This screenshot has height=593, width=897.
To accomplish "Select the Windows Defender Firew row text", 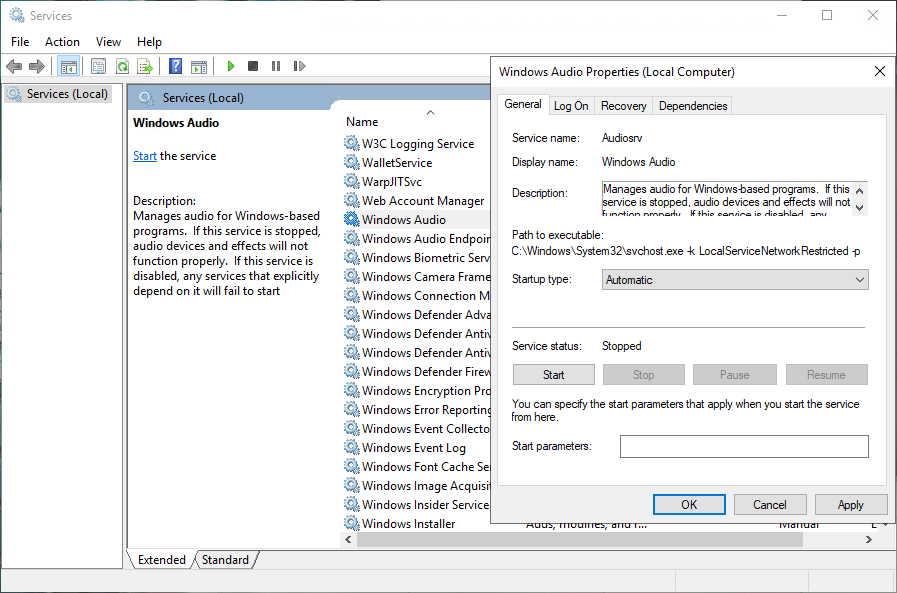I will coord(426,371).
